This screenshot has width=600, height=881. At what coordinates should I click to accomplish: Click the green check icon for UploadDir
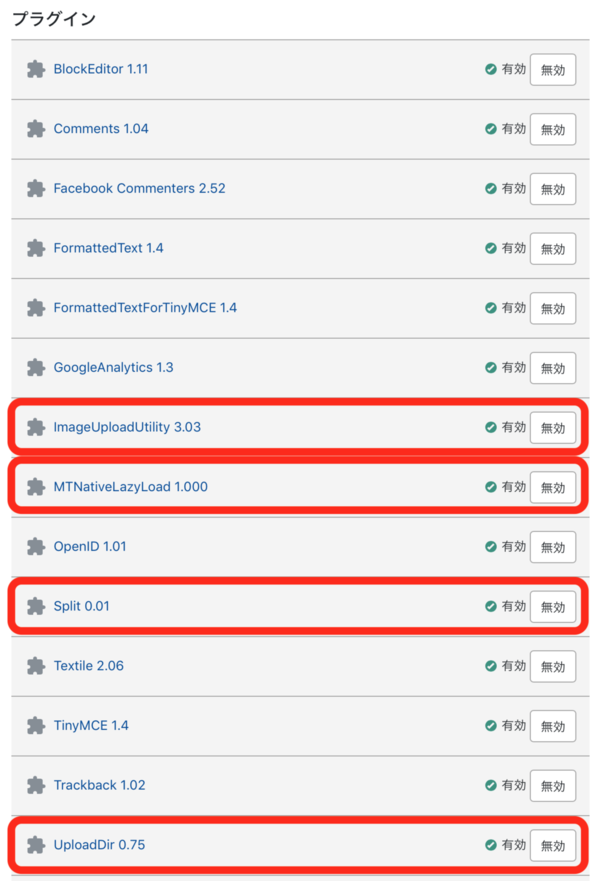coord(491,844)
